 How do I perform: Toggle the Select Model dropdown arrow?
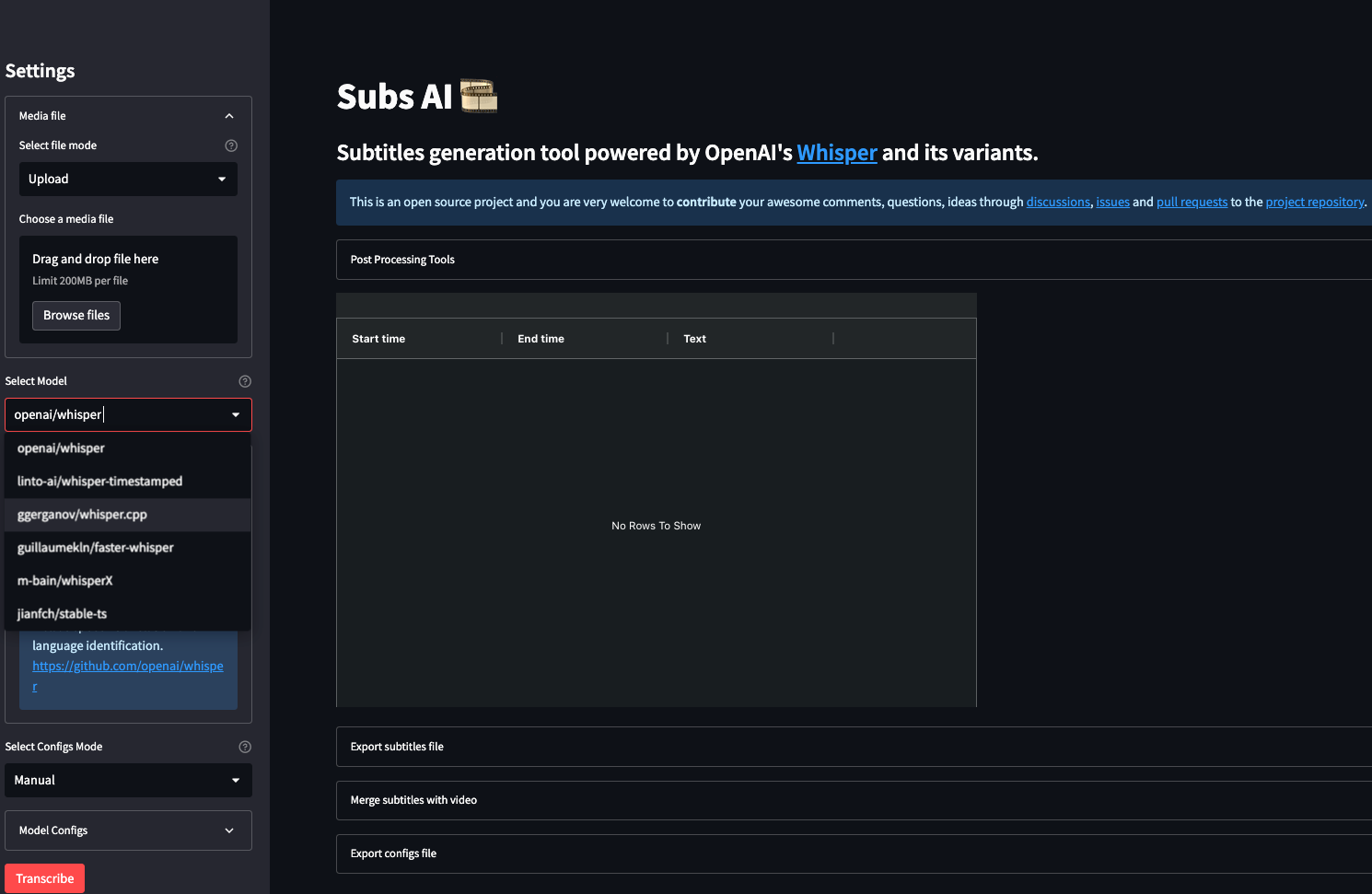[x=236, y=414]
